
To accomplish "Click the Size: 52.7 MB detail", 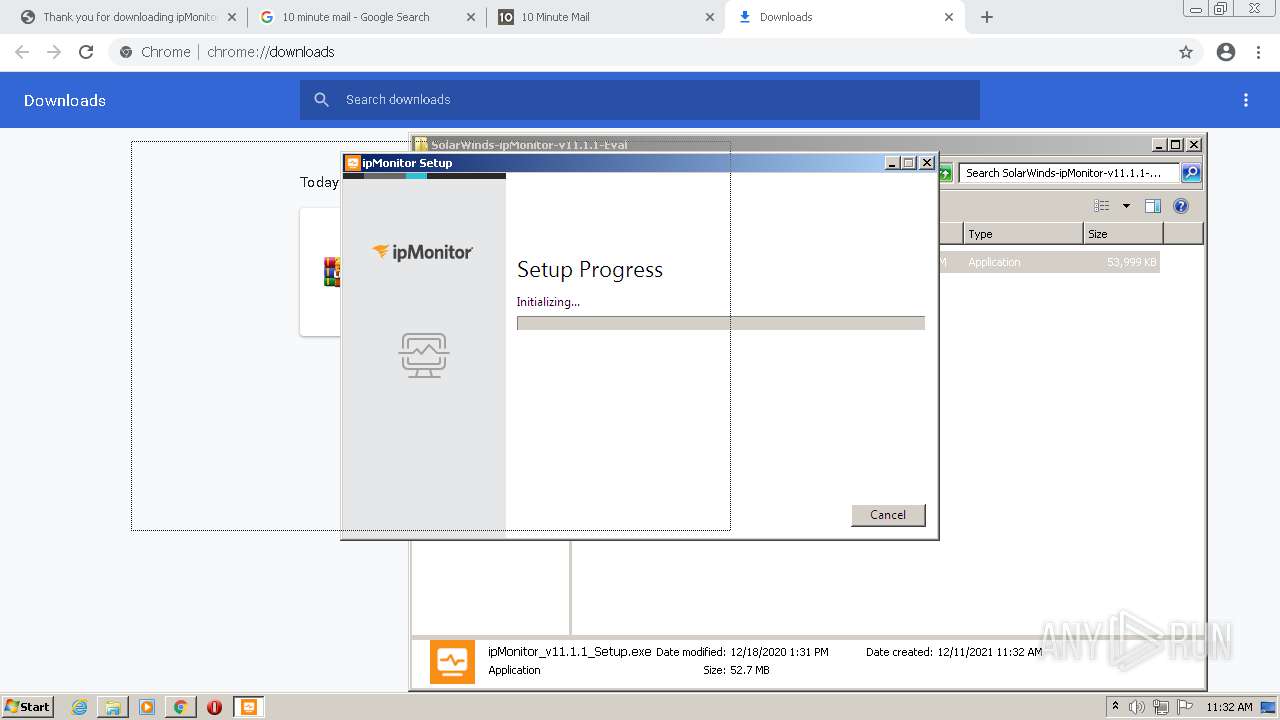I will (736, 670).
